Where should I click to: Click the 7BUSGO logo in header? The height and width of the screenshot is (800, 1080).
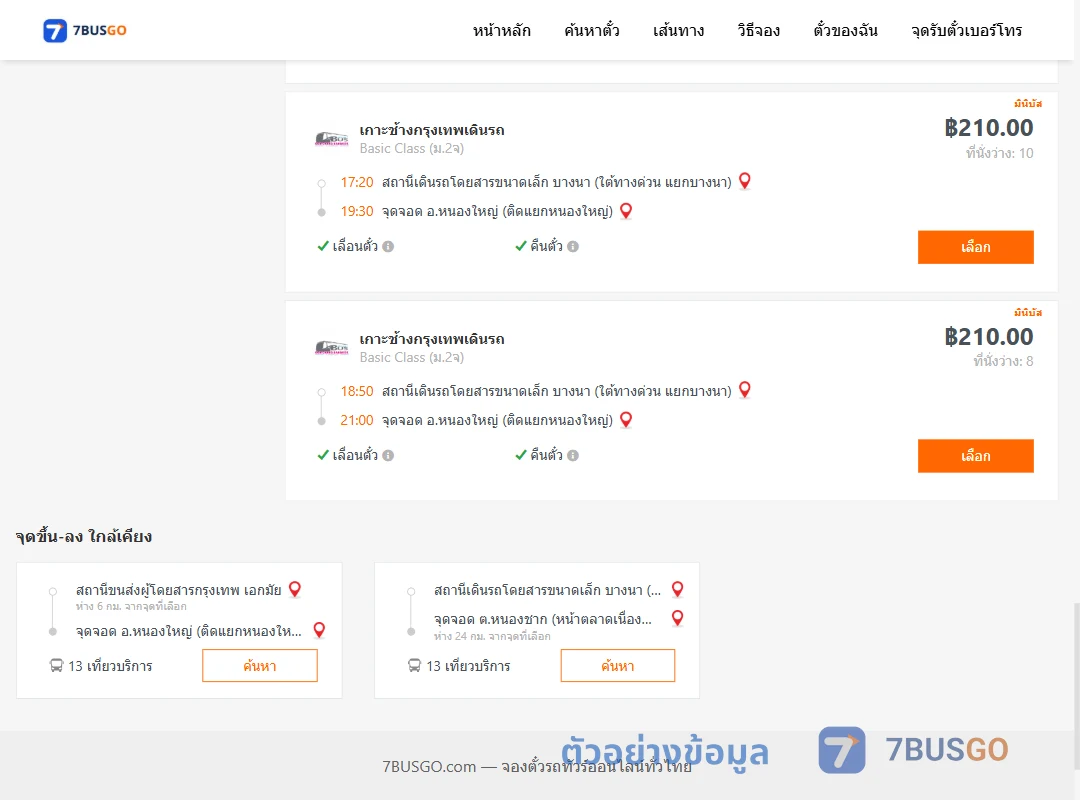coord(85,30)
